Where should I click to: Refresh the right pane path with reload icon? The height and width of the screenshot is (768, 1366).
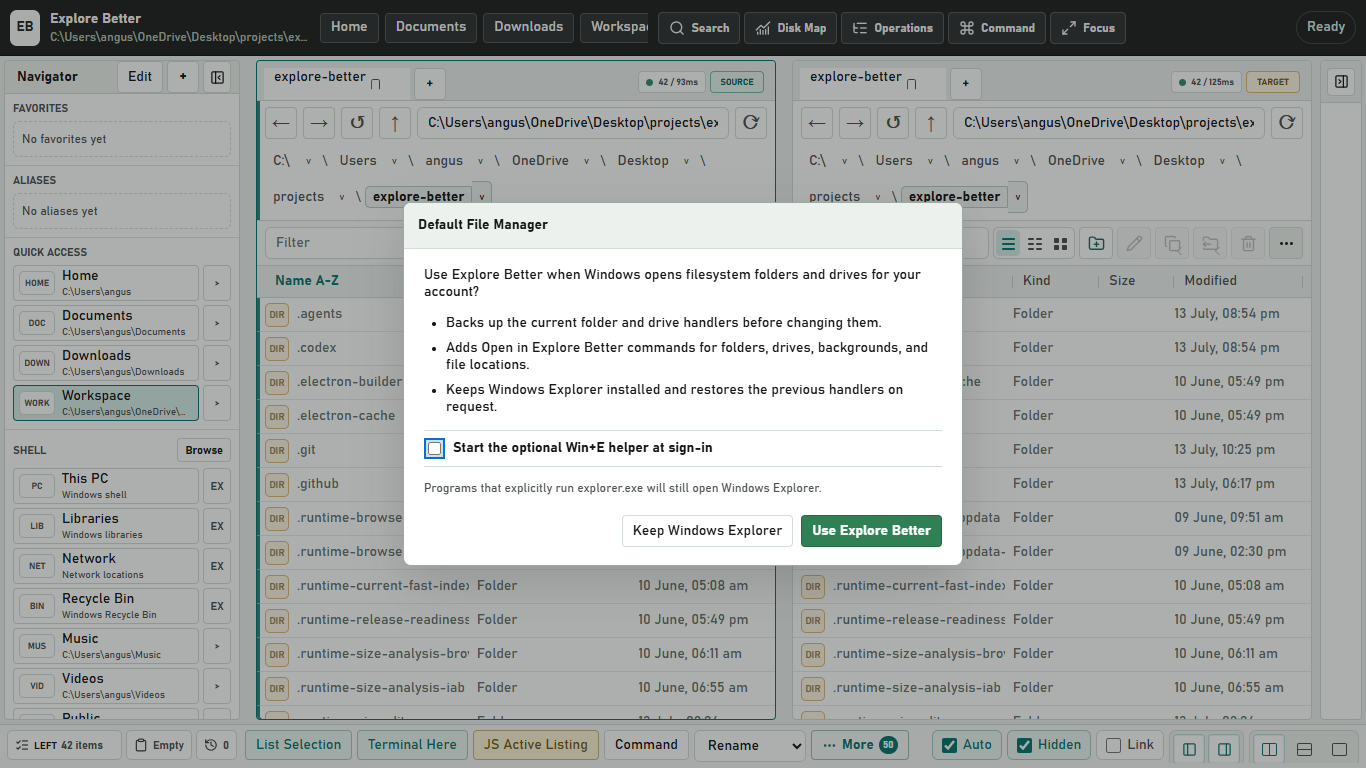[1287, 123]
